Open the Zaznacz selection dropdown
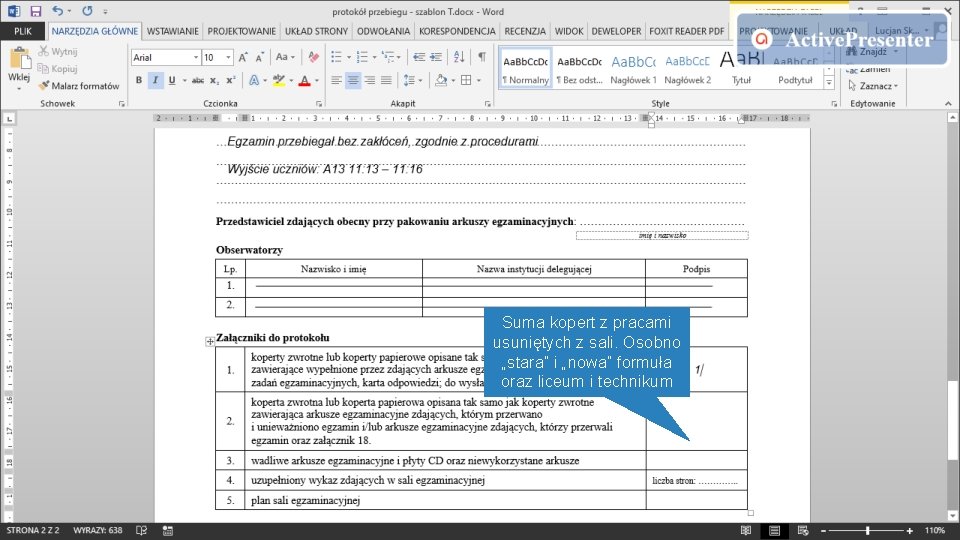The image size is (960, 540). tap(872, 86)
